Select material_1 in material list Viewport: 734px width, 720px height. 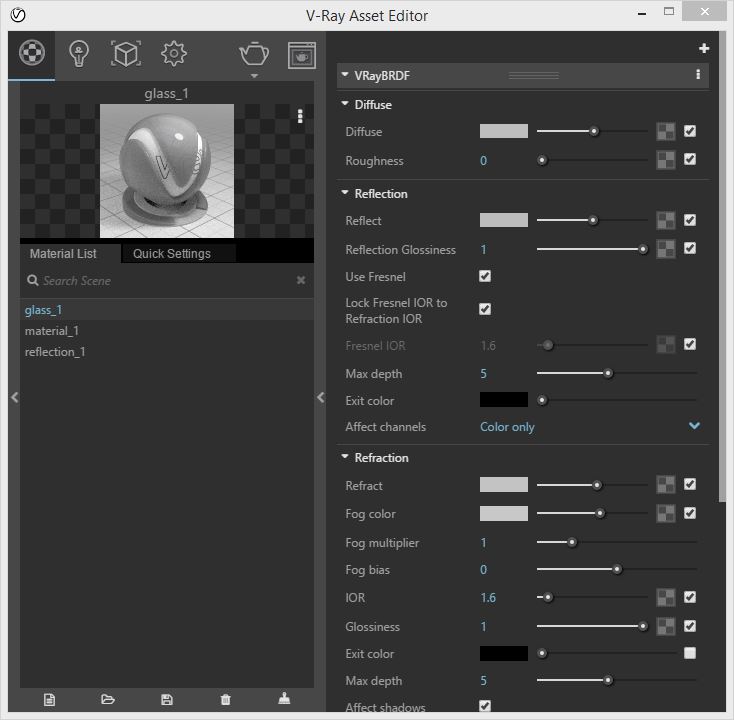167,331
